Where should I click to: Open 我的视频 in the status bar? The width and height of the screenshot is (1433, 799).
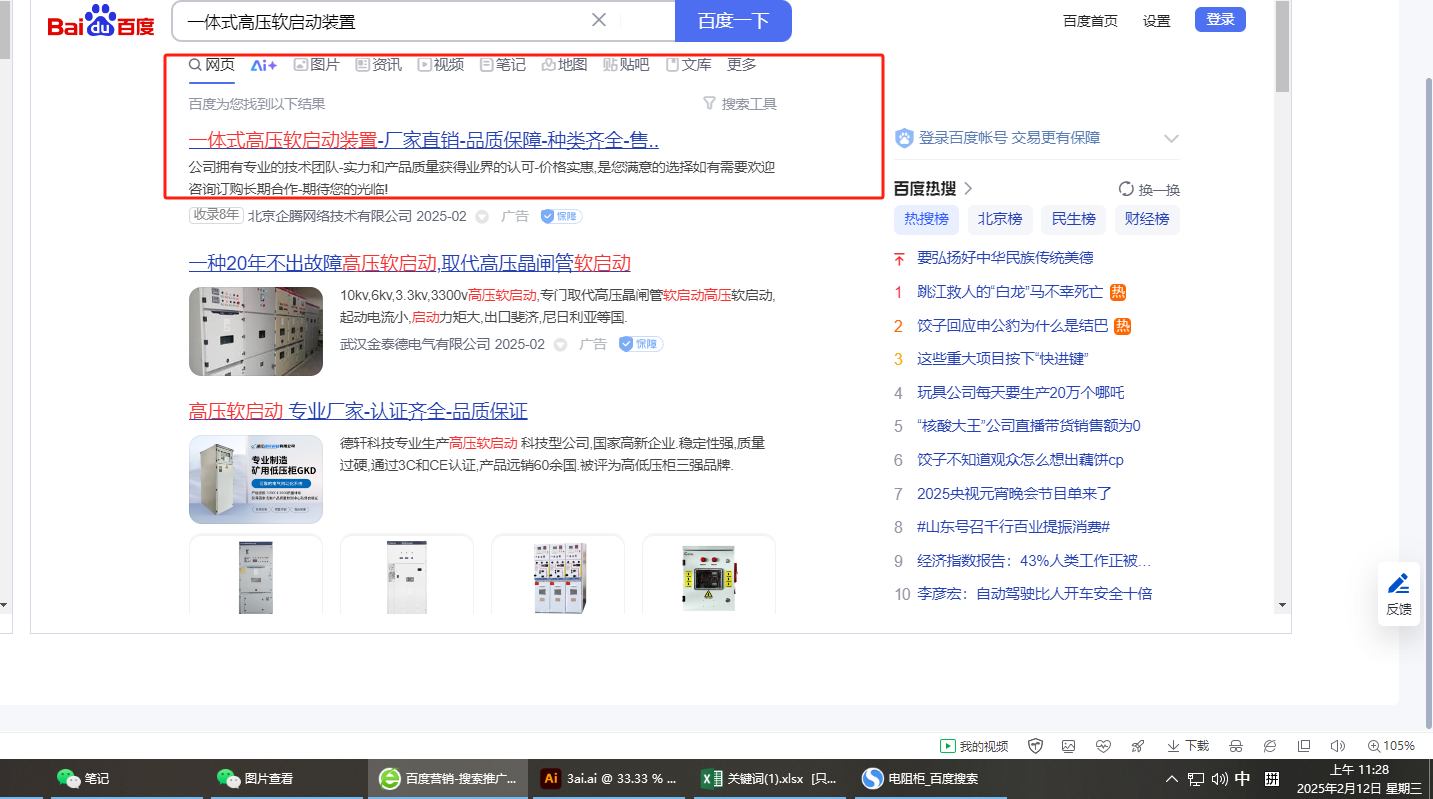click(973, 746)
